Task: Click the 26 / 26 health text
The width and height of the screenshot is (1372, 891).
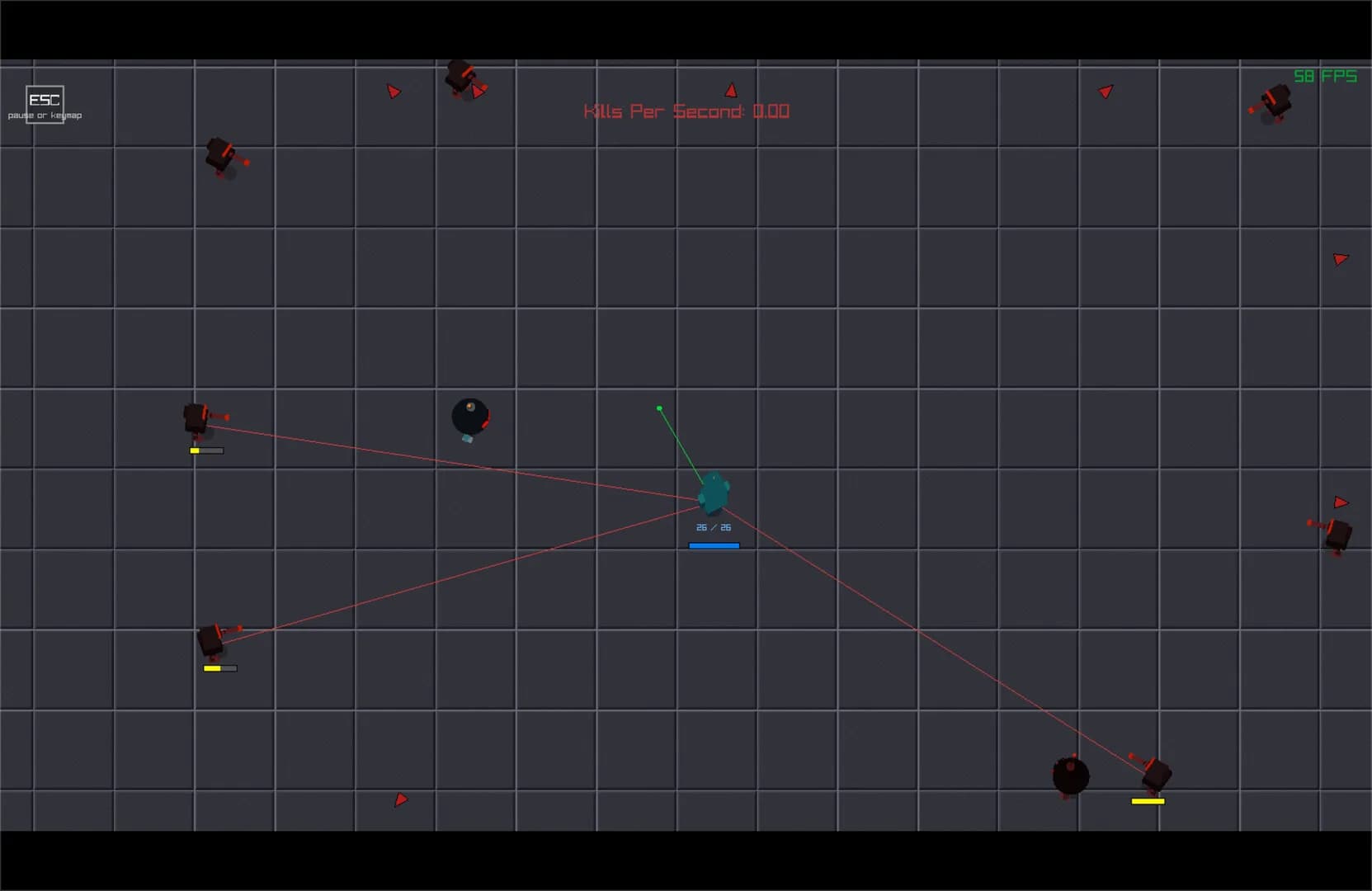Action: [714, 527]
